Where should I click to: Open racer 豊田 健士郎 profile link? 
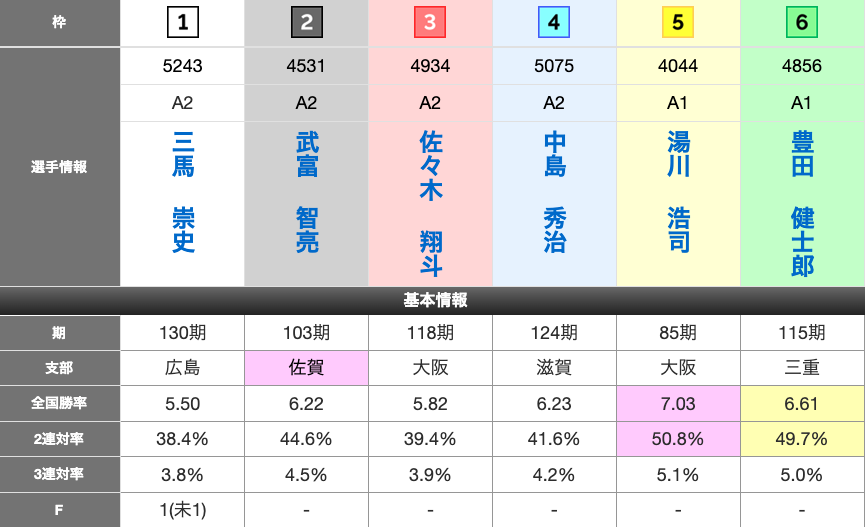[803, 204]
